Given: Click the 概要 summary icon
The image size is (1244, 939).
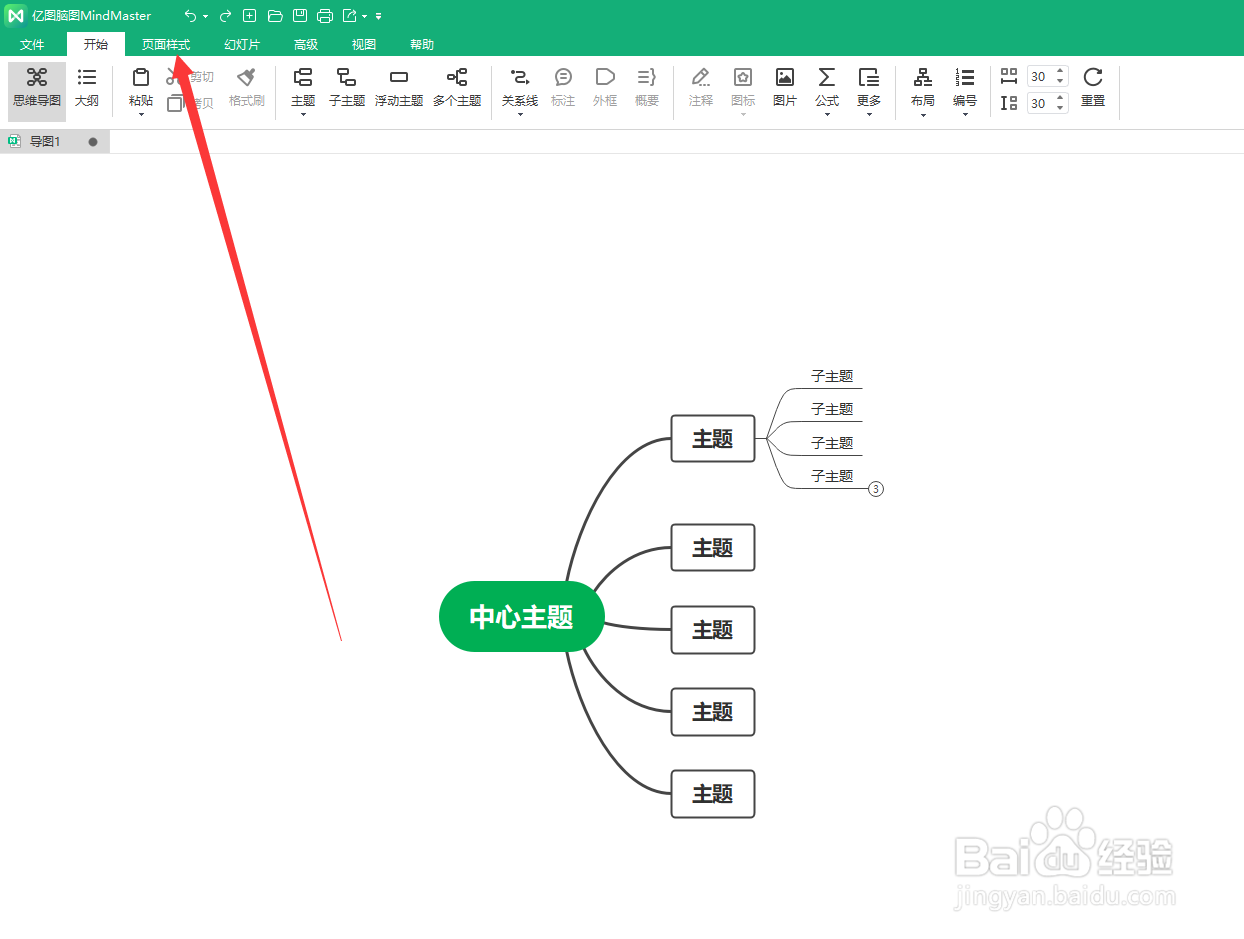Looking at the screenshot, I should pyautogui.click(x=647, y=78).
